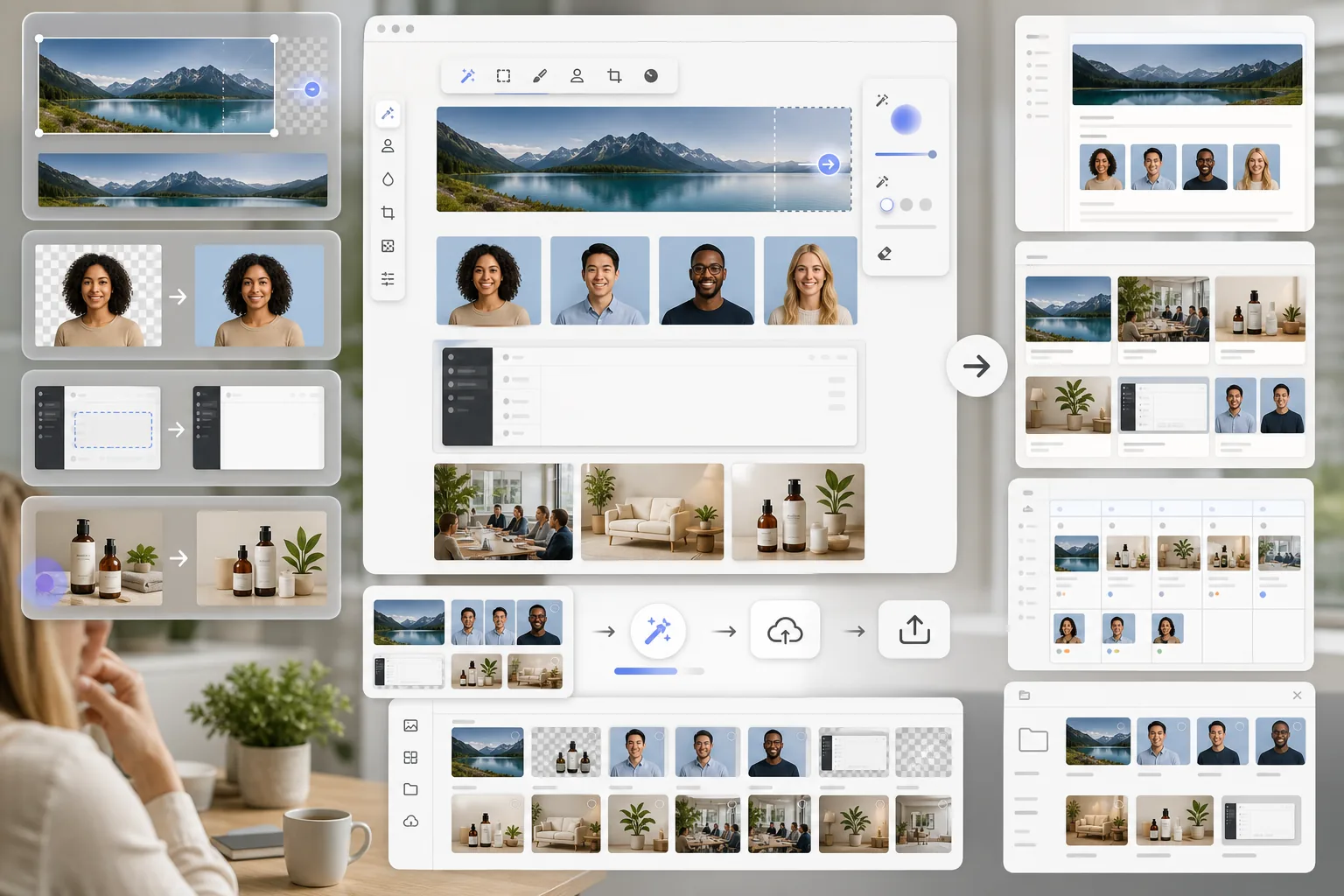The height and width of the screenshot is (896, 1344).
Task: Open the blonde woman portrait in main canvas
Action: pos(810,281)
